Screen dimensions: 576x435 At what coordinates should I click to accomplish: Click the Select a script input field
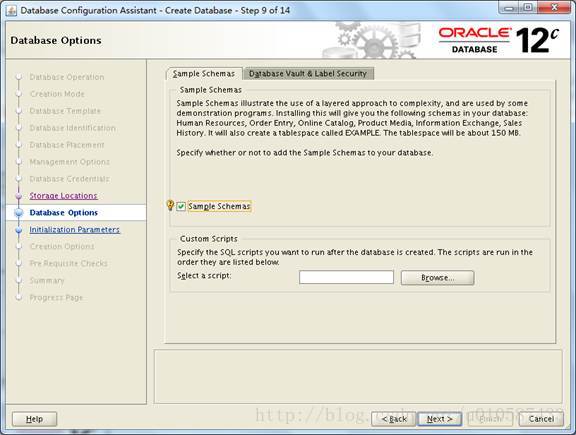pos(346,277)
